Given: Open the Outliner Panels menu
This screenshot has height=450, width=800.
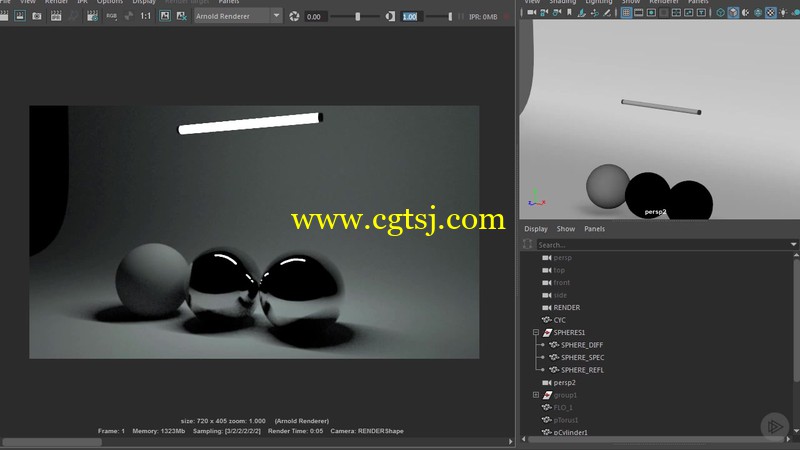Looking at the screenshot, I should [x=594, y=229].
